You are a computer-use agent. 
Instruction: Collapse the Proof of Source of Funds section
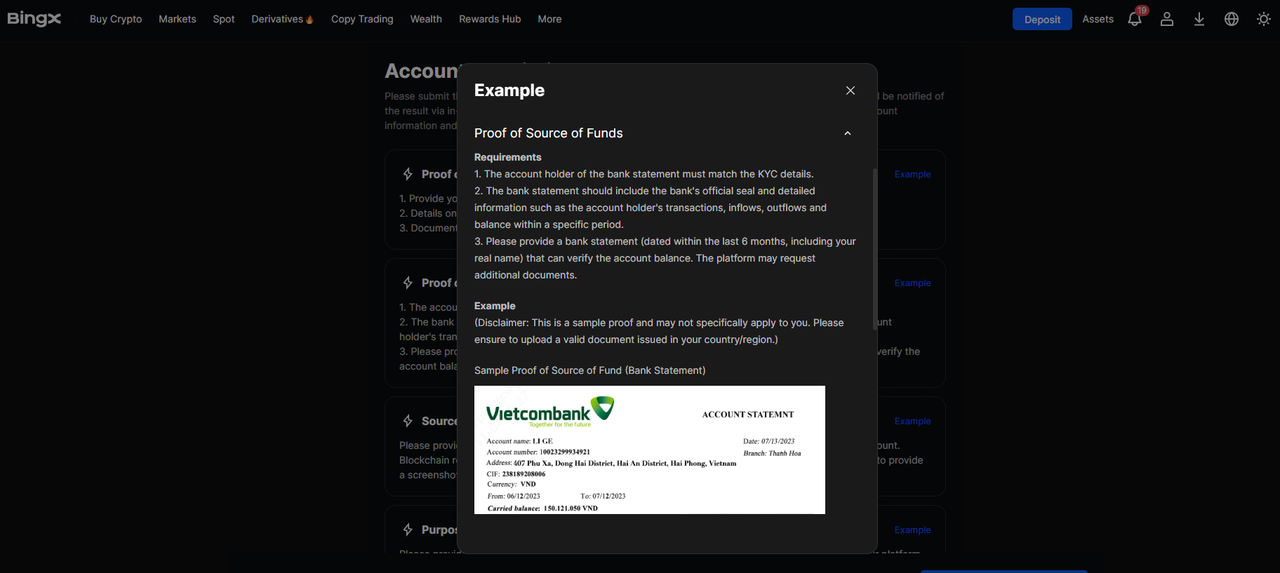(x=847, y=133)
